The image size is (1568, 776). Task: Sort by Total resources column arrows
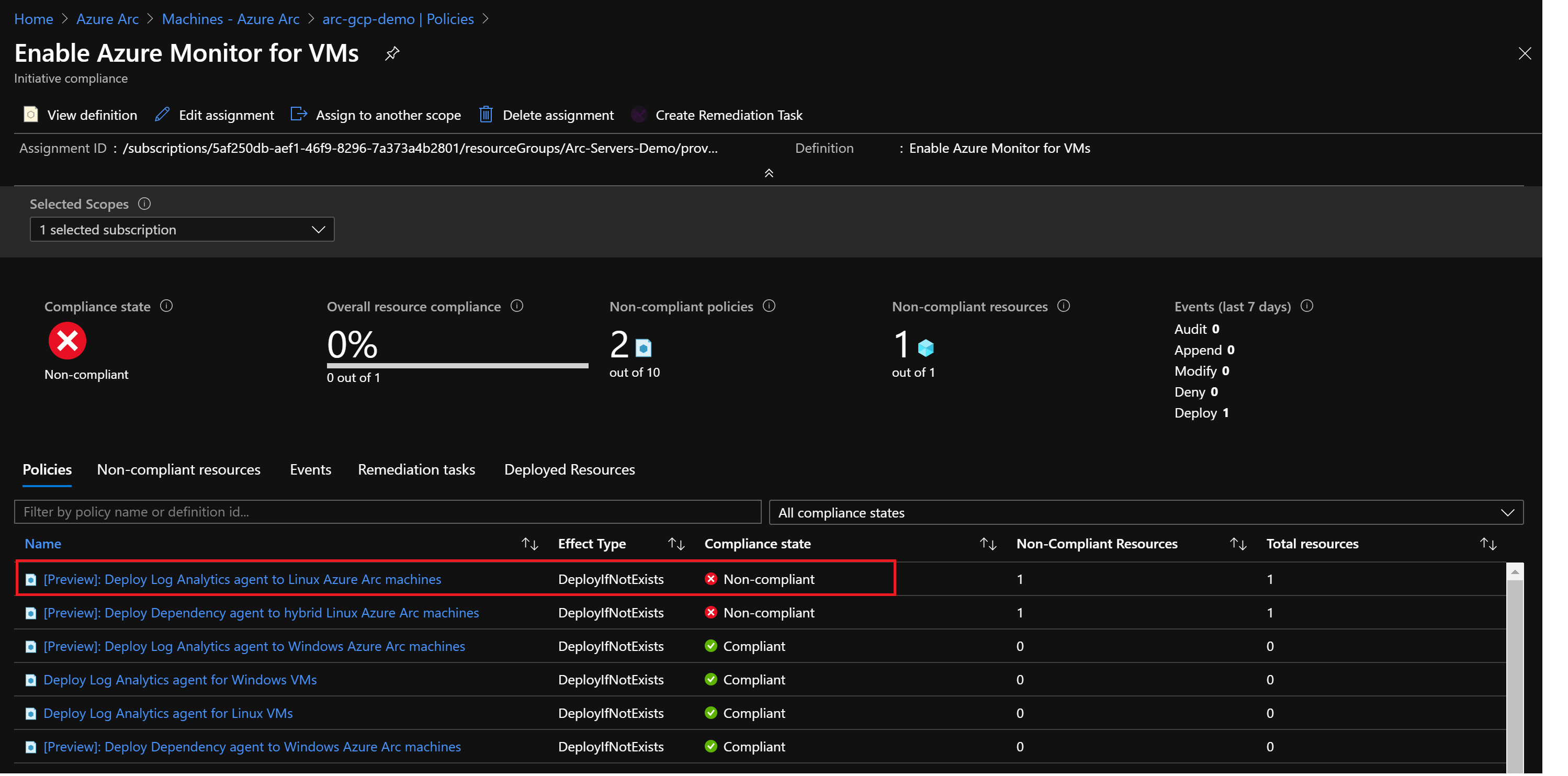click(1487, 544)
